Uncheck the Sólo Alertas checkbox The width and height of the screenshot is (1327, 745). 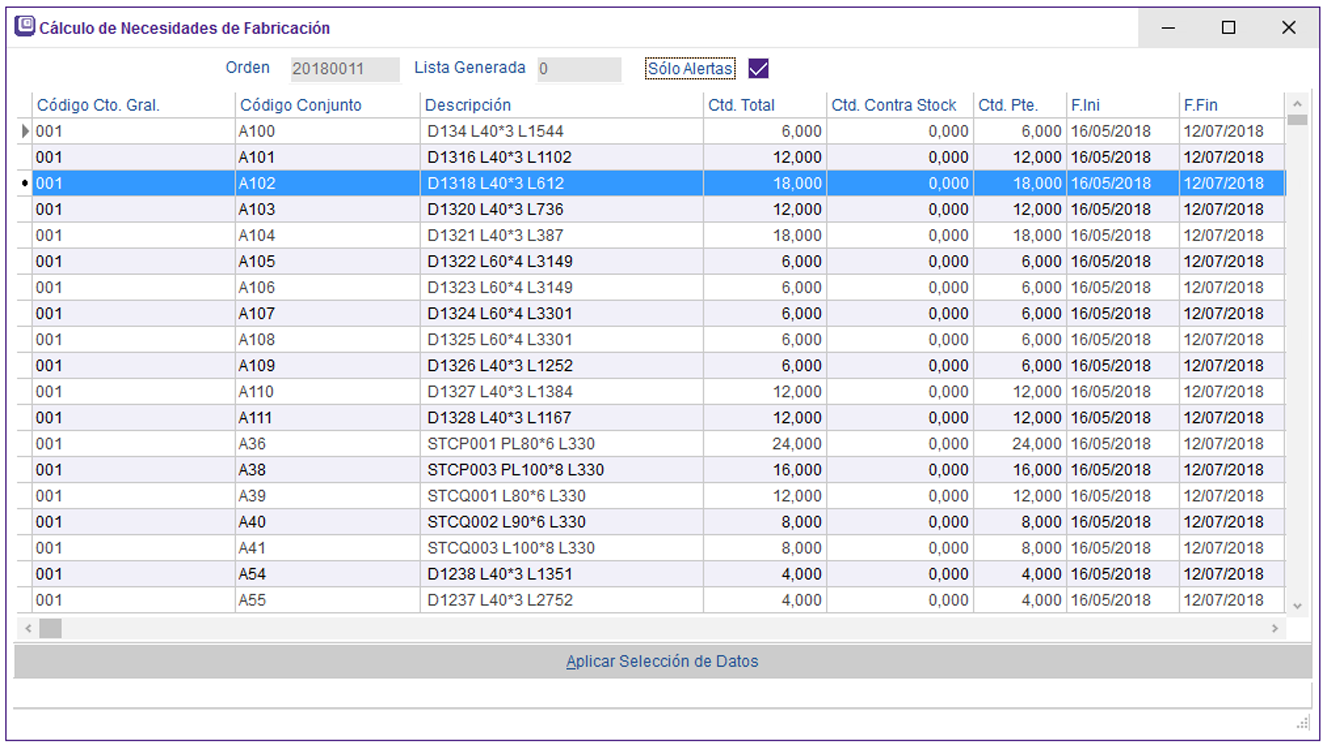(x=758, y=69)
